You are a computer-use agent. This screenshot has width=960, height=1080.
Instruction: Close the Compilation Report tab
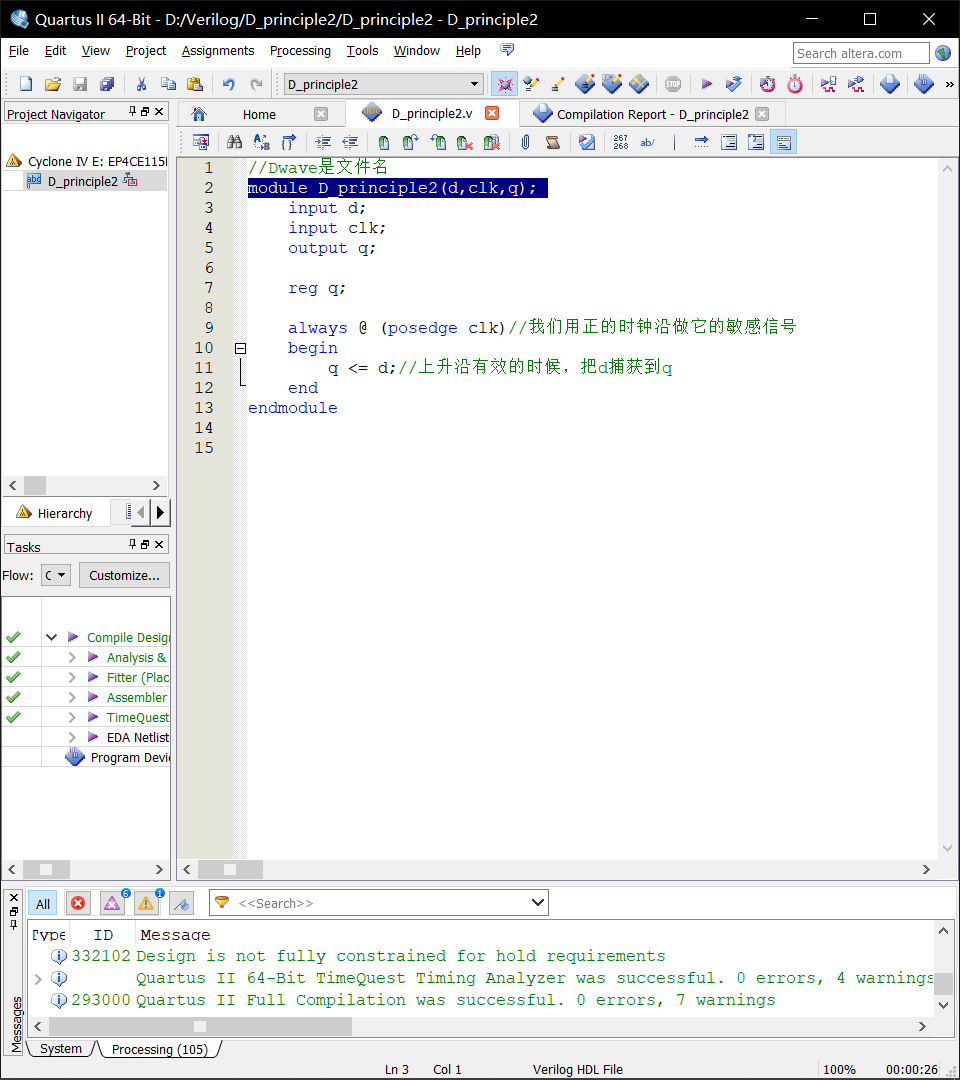pos(762,114)
